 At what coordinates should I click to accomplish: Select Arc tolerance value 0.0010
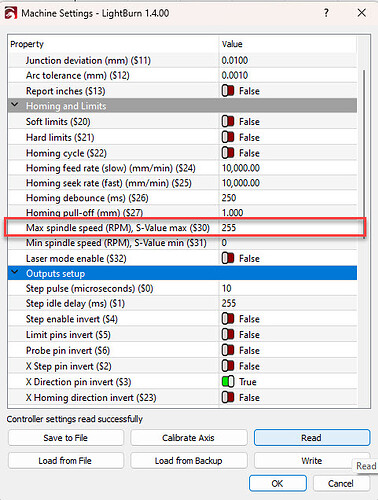235,75
